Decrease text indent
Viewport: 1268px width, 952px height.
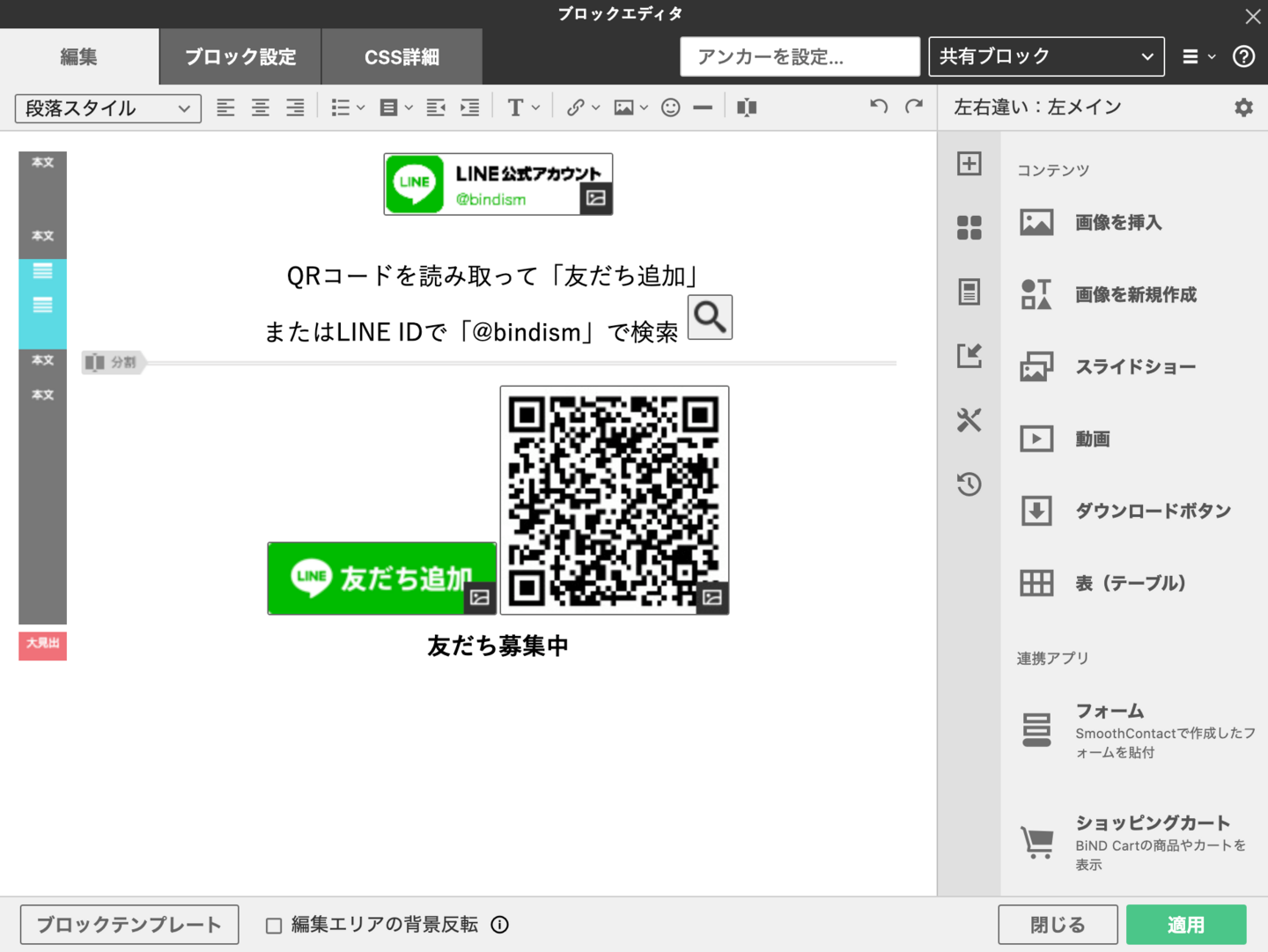pos(435,107)
